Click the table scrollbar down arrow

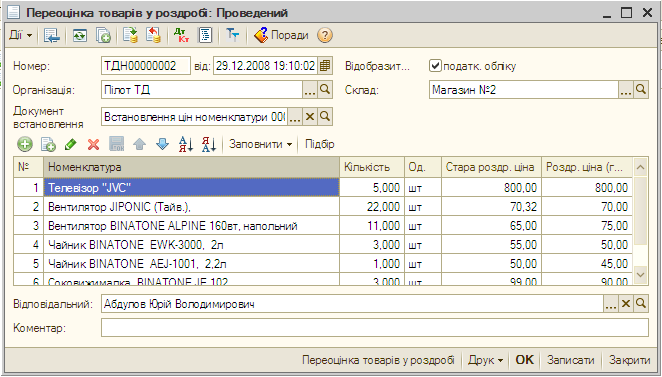click(640, 275)
